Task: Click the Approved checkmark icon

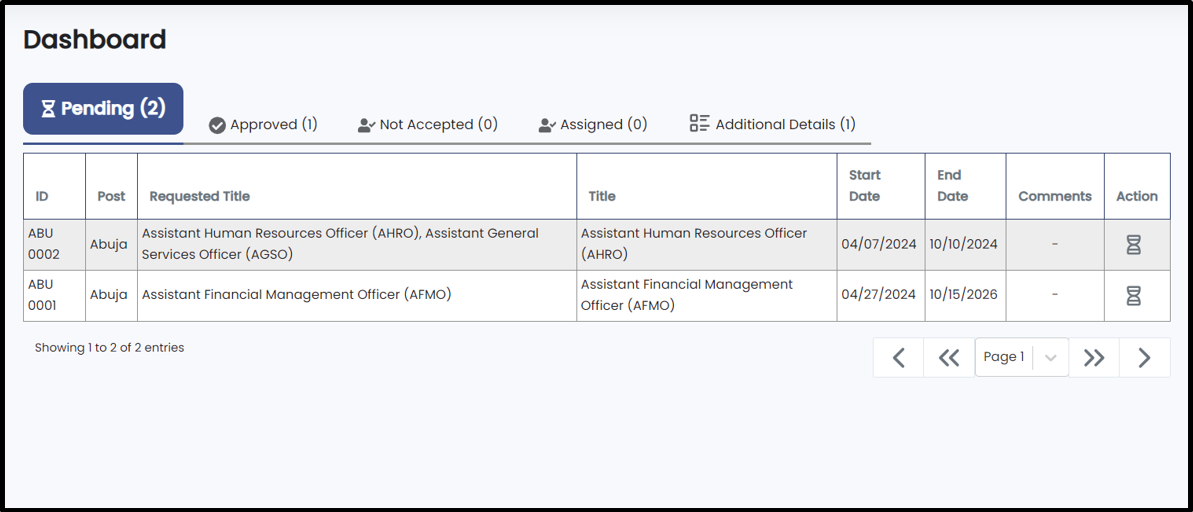Action: tap(217, 126)
